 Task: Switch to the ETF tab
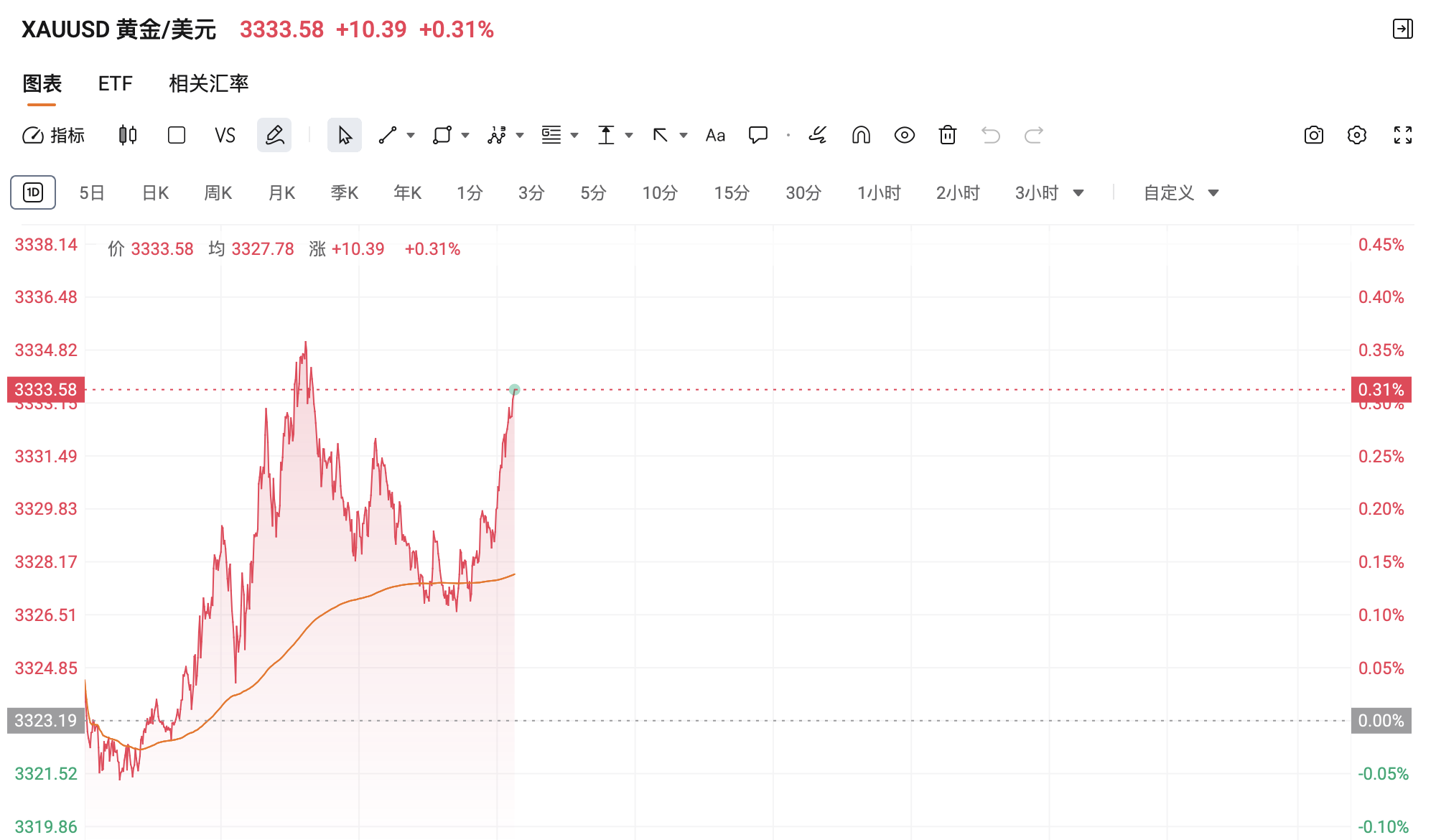point(115,83)
